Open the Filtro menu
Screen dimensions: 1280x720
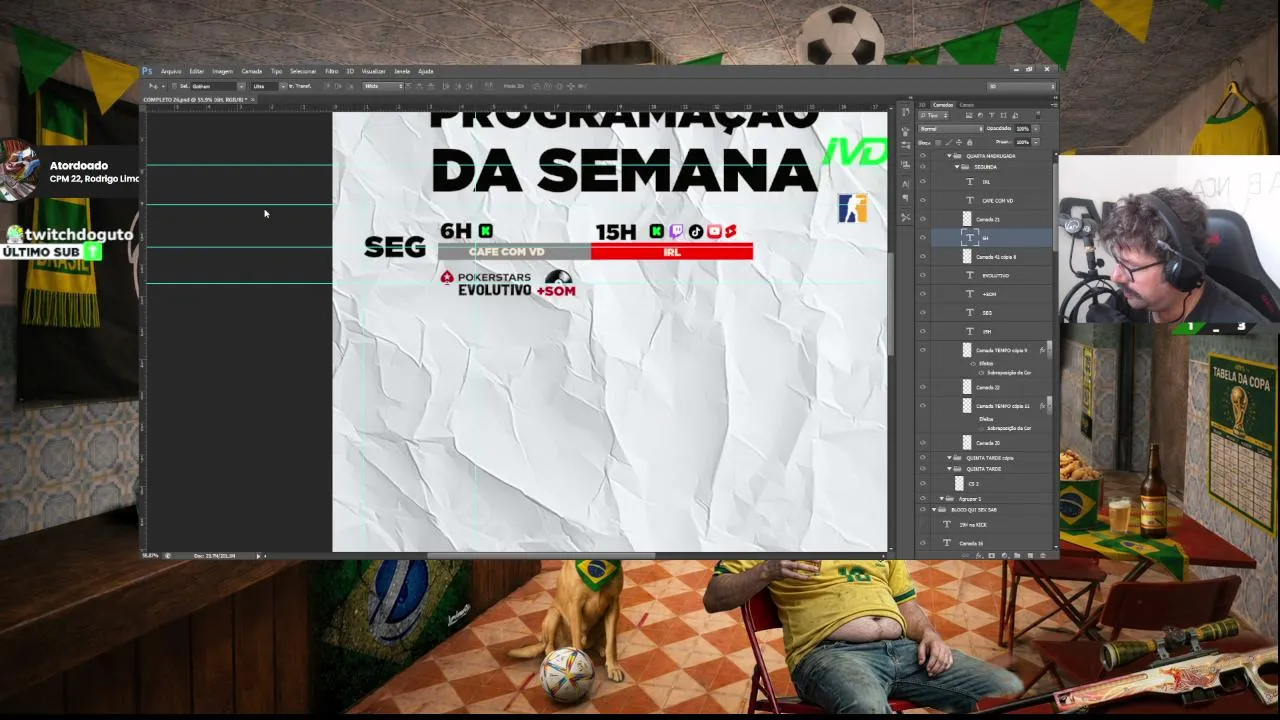(x=331, y=71)
